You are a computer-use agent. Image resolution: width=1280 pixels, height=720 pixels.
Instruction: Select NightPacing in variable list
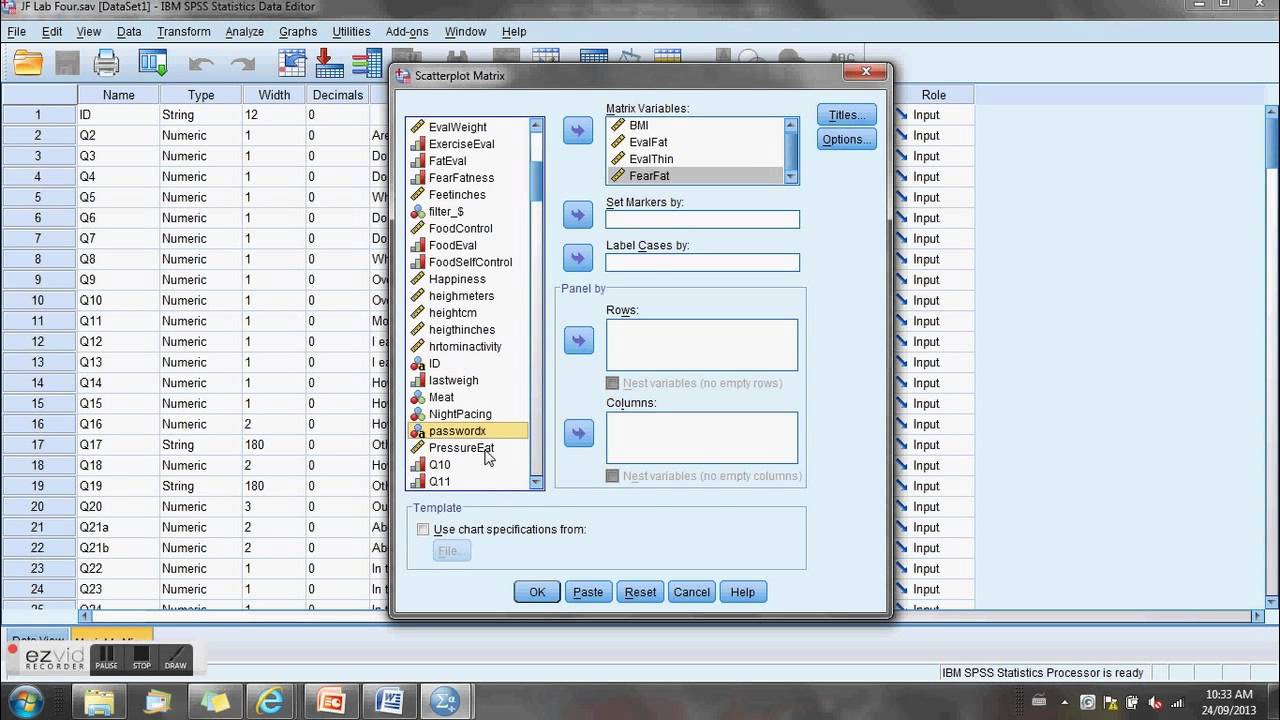(460, 414)
